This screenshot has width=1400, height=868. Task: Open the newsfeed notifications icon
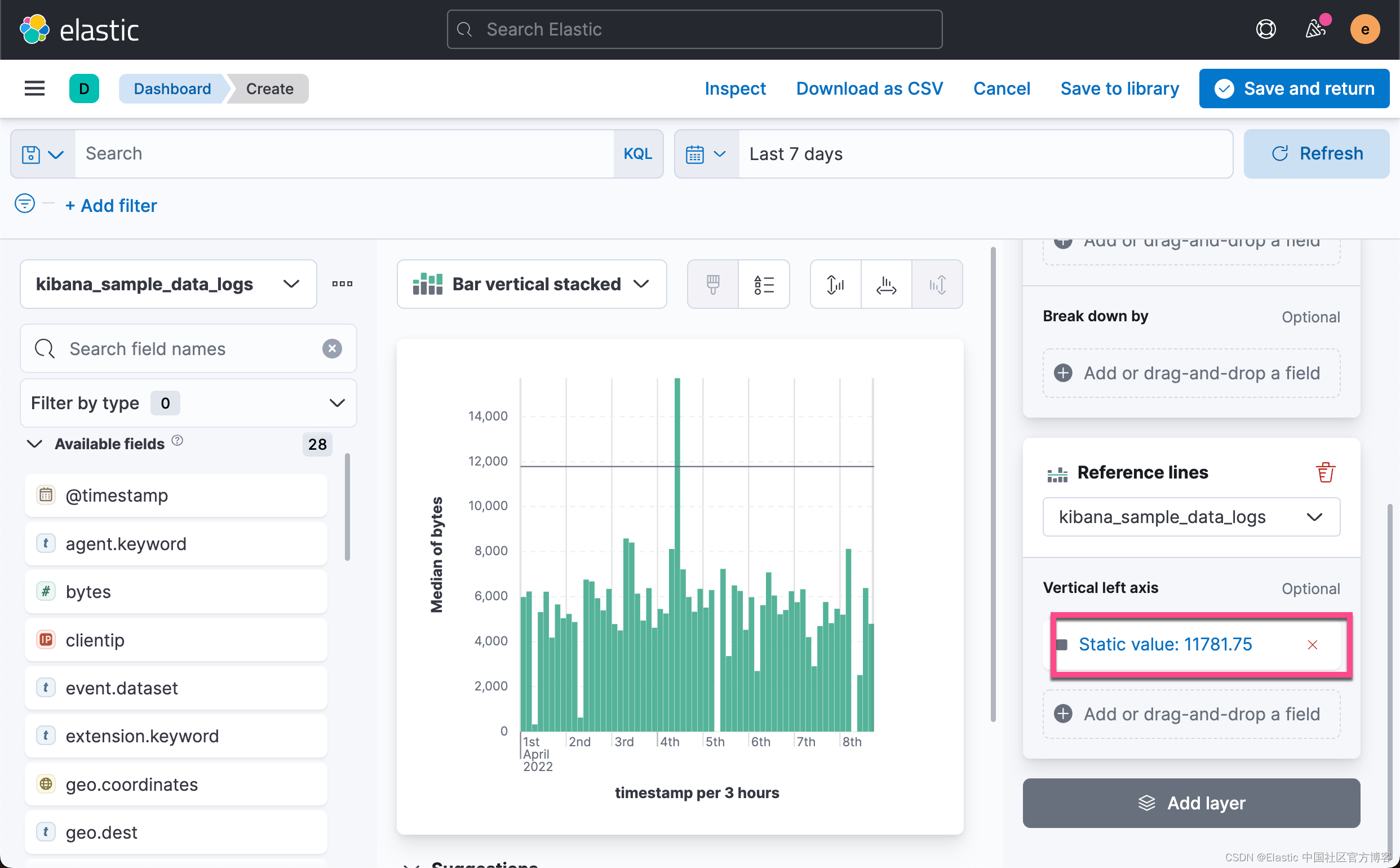[x=1315, y=29]
